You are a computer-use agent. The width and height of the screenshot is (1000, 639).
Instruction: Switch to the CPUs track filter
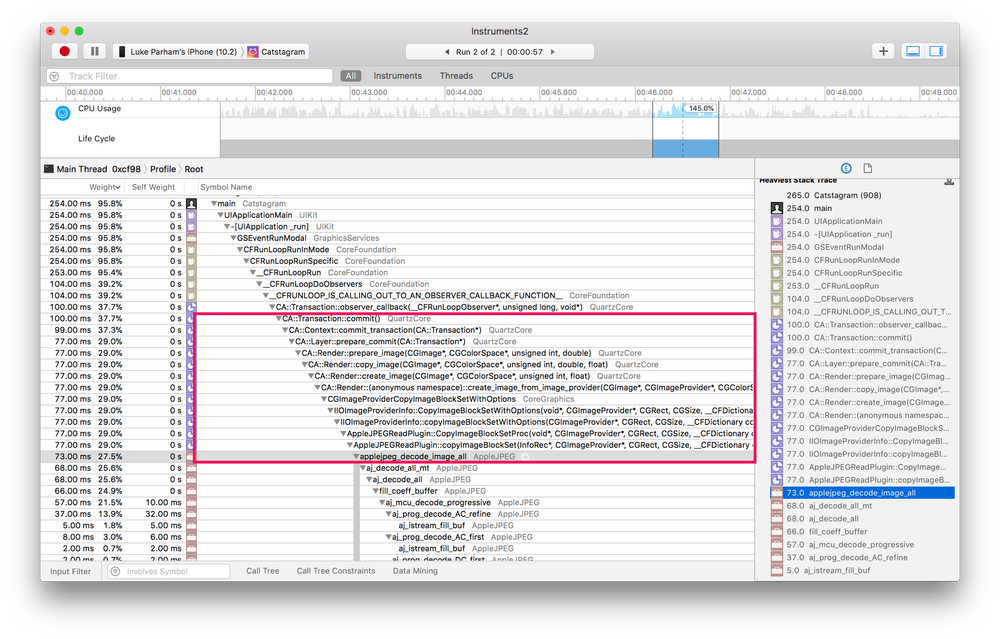[502, 76]
